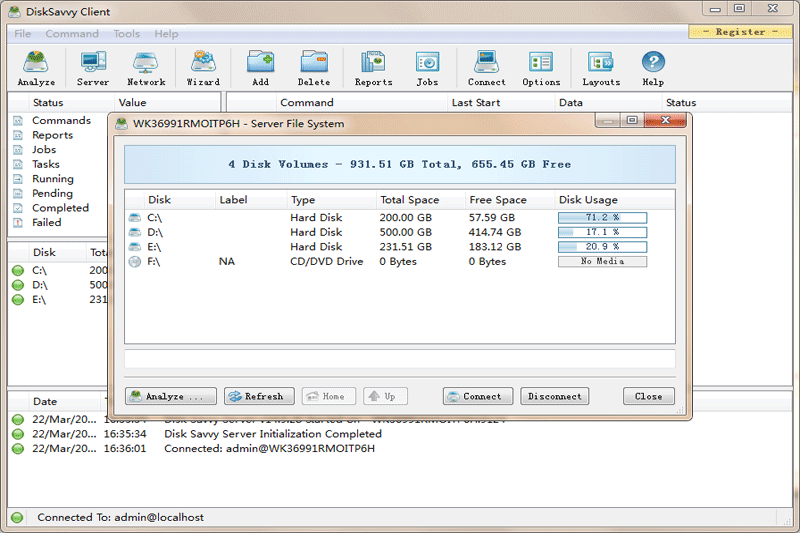Click the Register button

[740, 32]
